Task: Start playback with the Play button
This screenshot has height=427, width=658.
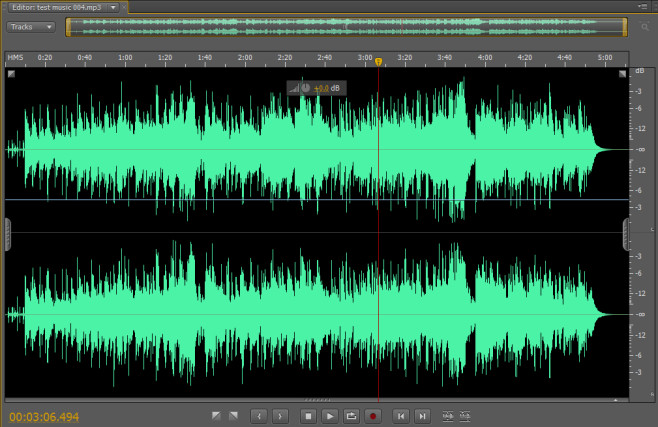Action: (x=330, y=416)
